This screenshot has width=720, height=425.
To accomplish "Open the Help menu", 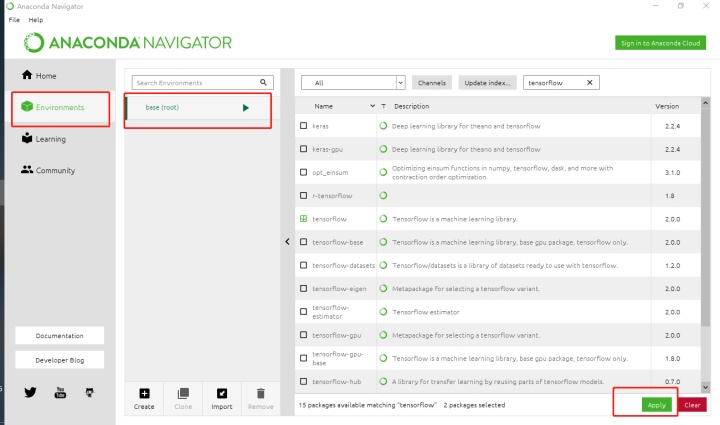I will point(36,20).
